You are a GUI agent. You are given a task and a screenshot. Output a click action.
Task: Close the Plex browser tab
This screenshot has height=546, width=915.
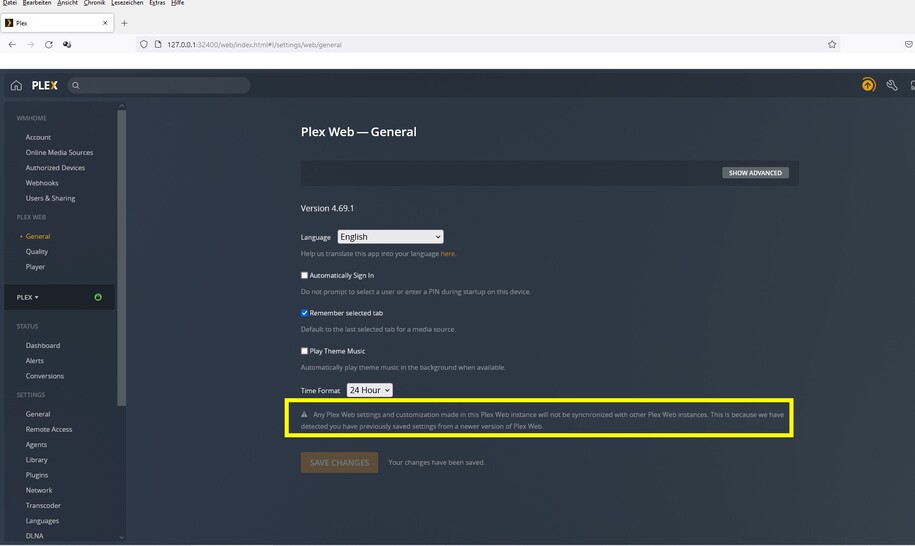(105, 23)
